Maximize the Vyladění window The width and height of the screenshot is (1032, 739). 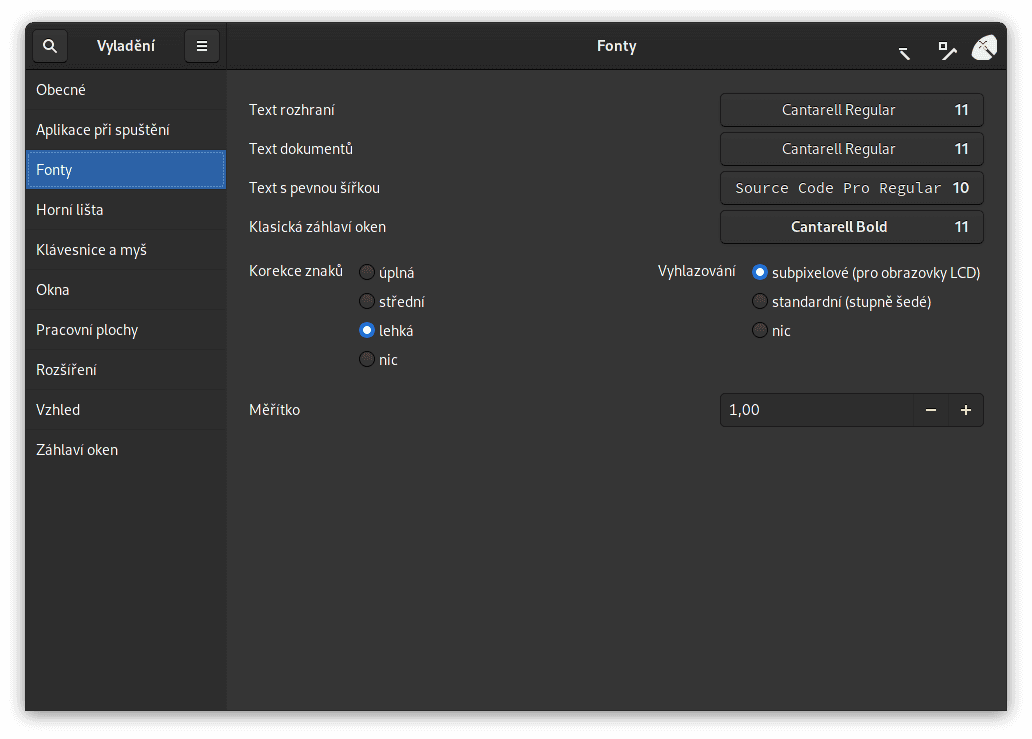[x=946, y=49]
